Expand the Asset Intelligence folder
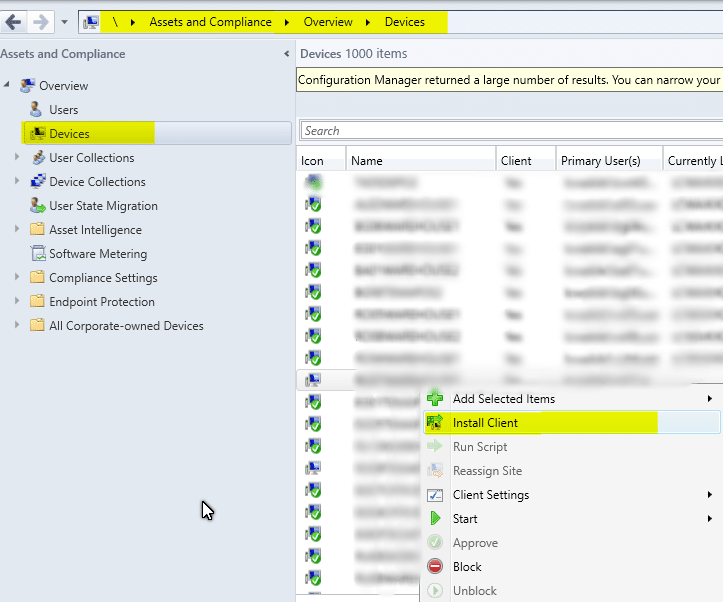 click(x=17, y=229)
